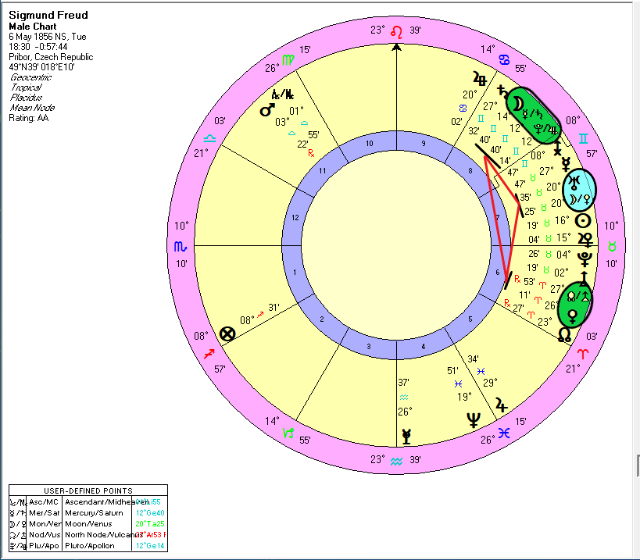Click the Mercury/Saturn midpoint in the green oval
640x560 pixels.
tap(532, 114)
